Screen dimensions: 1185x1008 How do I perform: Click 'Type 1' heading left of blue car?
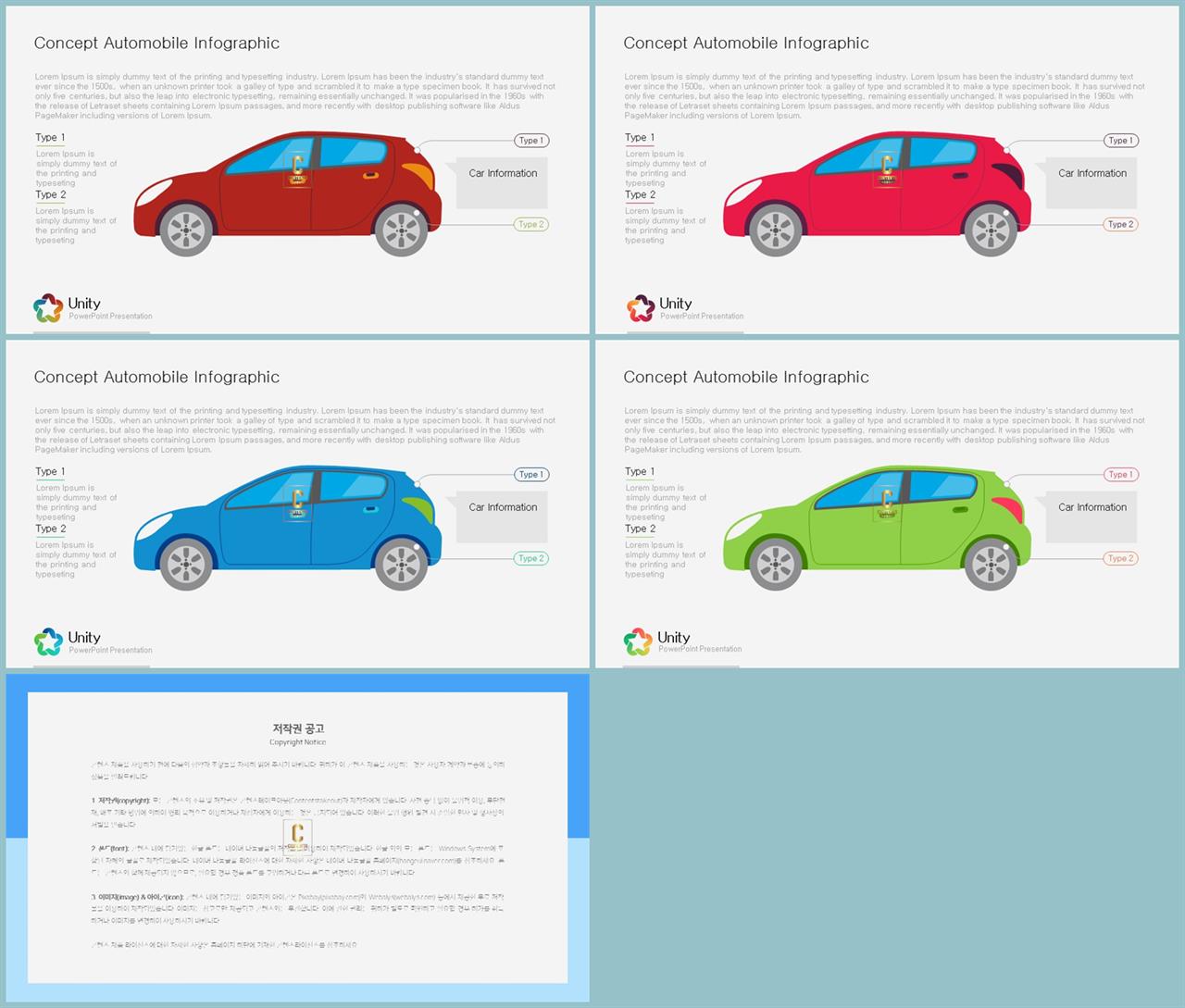50,471
